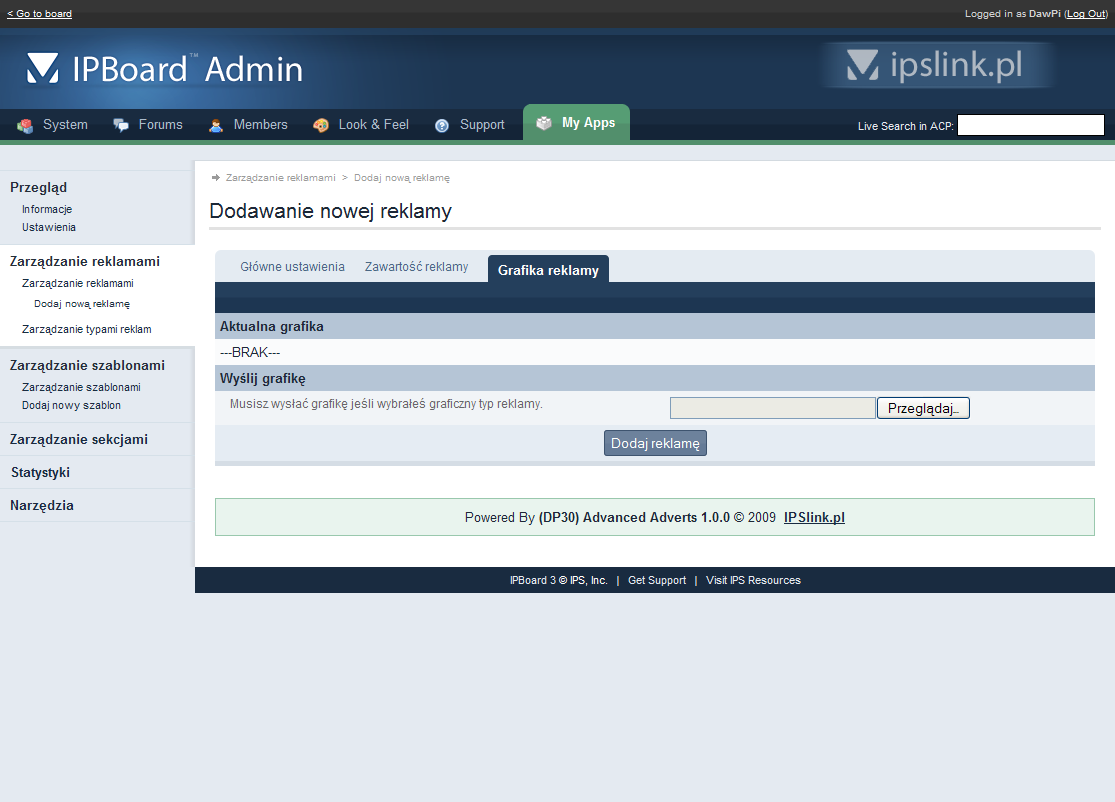The width and height of the screenshot is (1115, 802).
Task: Expand the Zarządzanie sekcjami sidebar section
Action: [x=79, y=439]
